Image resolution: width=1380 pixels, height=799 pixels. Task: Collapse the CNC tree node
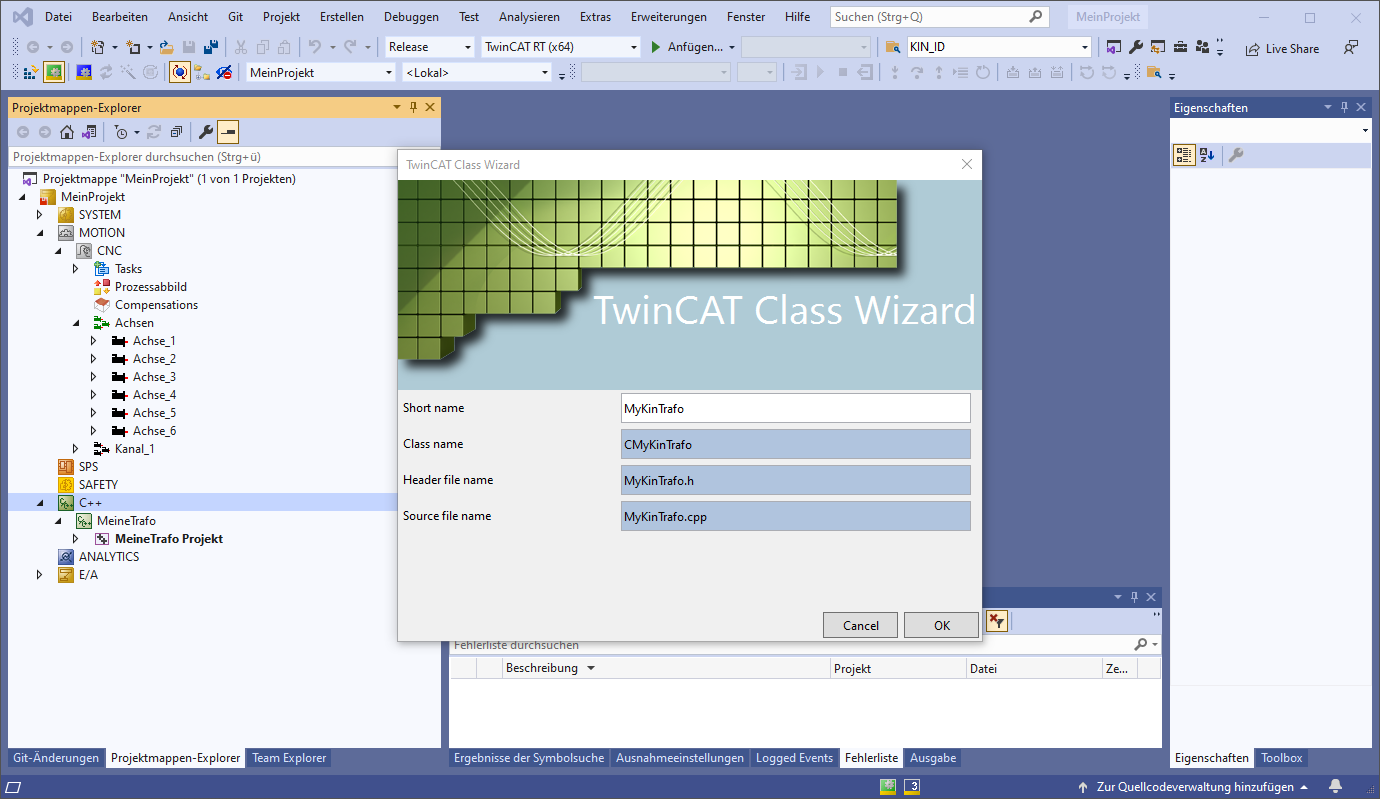coord(59,251)
